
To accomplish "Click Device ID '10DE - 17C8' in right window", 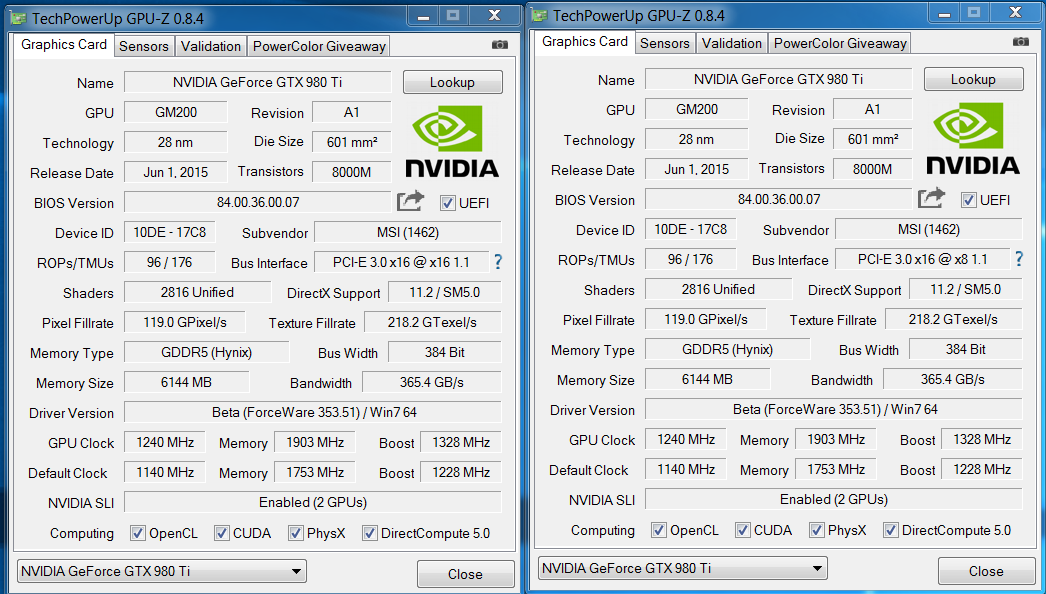I will coord(690,229).
